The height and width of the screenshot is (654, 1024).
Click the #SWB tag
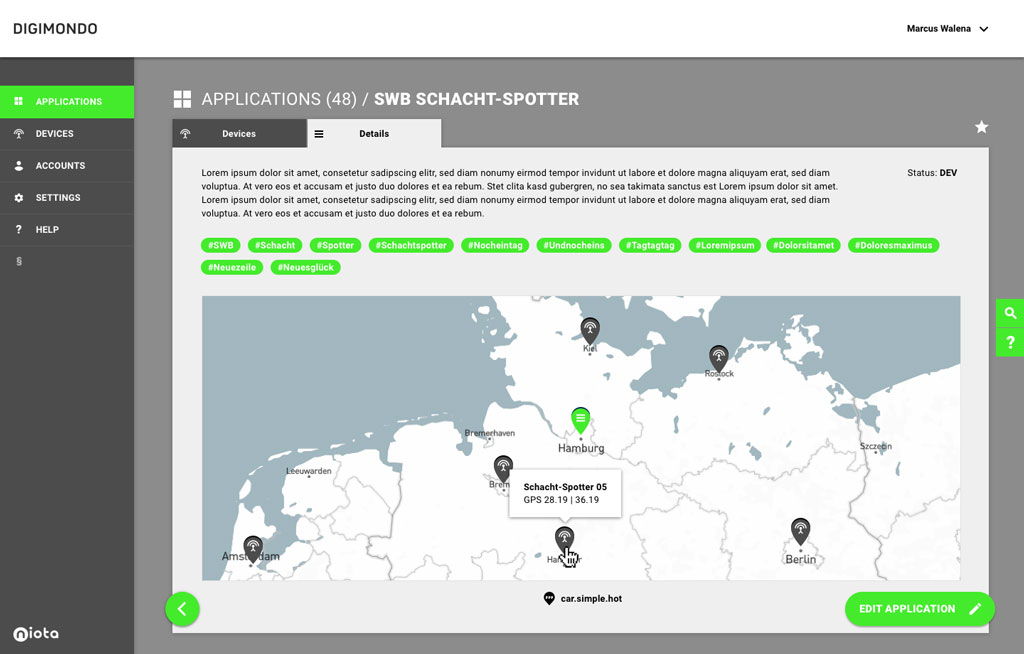coord(221,246)
